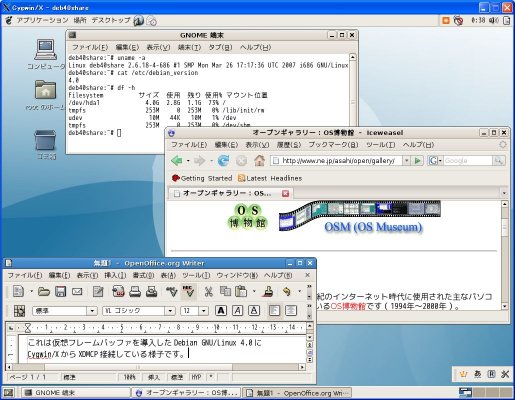Viewport: 515px width, 400px height.
Task: Stop loading in Iceweasel
Action: tap(241, 161)
